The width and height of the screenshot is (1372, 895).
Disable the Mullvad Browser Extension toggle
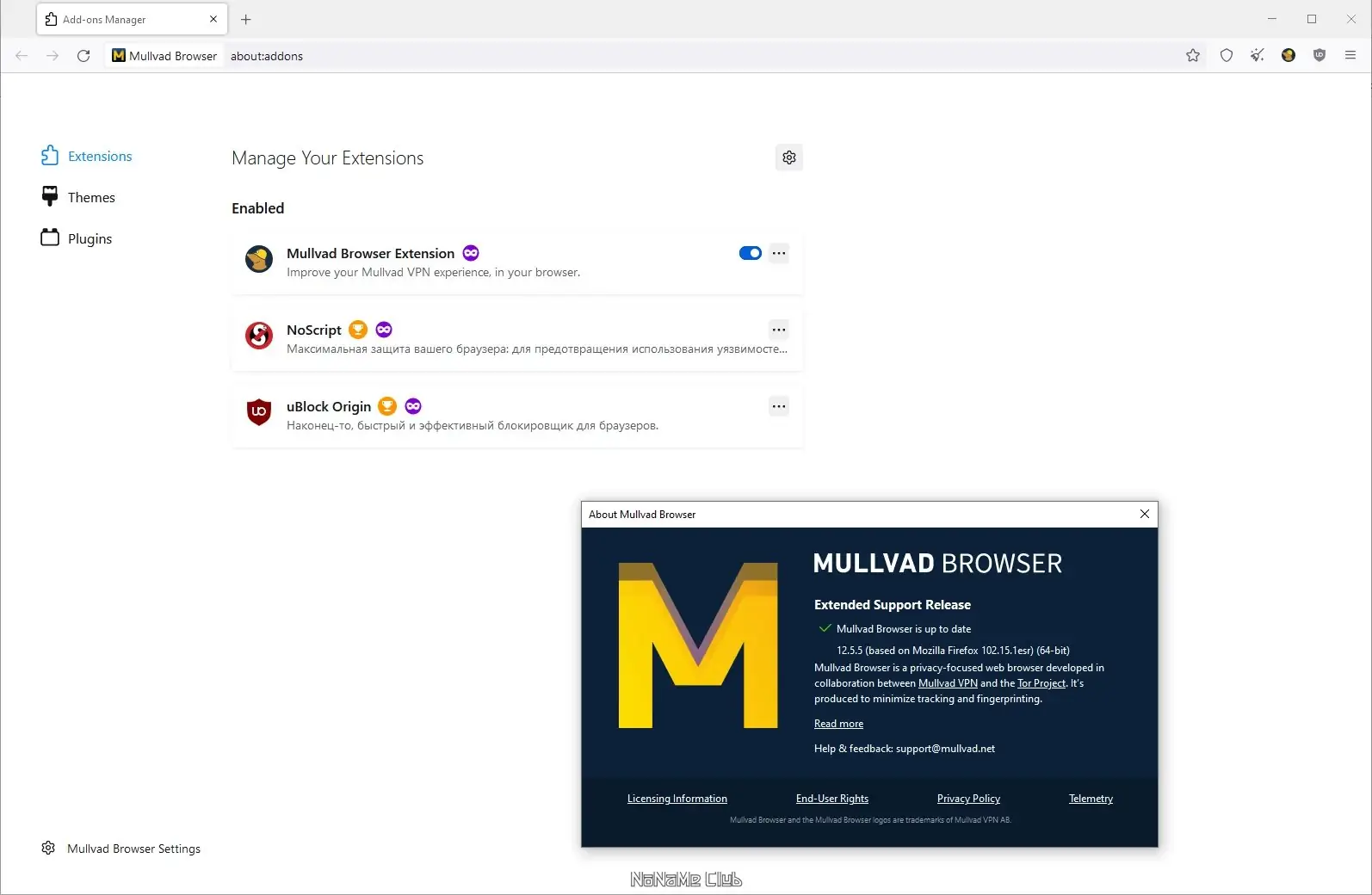click(x=751, y=253)
